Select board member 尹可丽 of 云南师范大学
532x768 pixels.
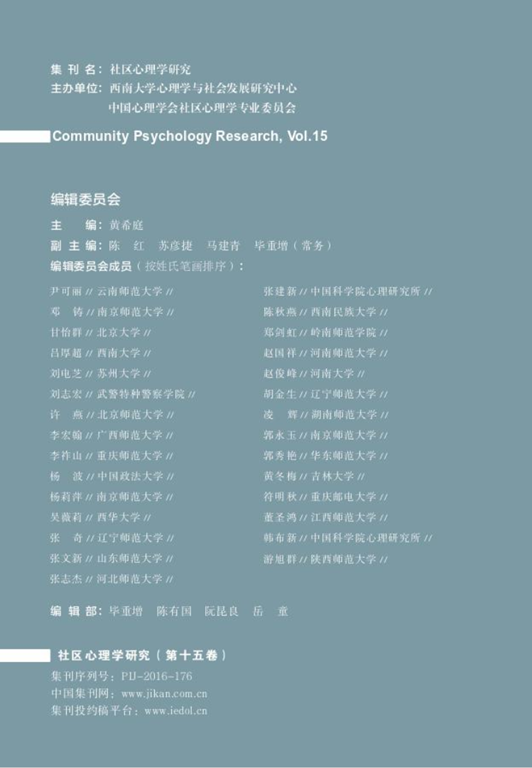click(112, 291)
